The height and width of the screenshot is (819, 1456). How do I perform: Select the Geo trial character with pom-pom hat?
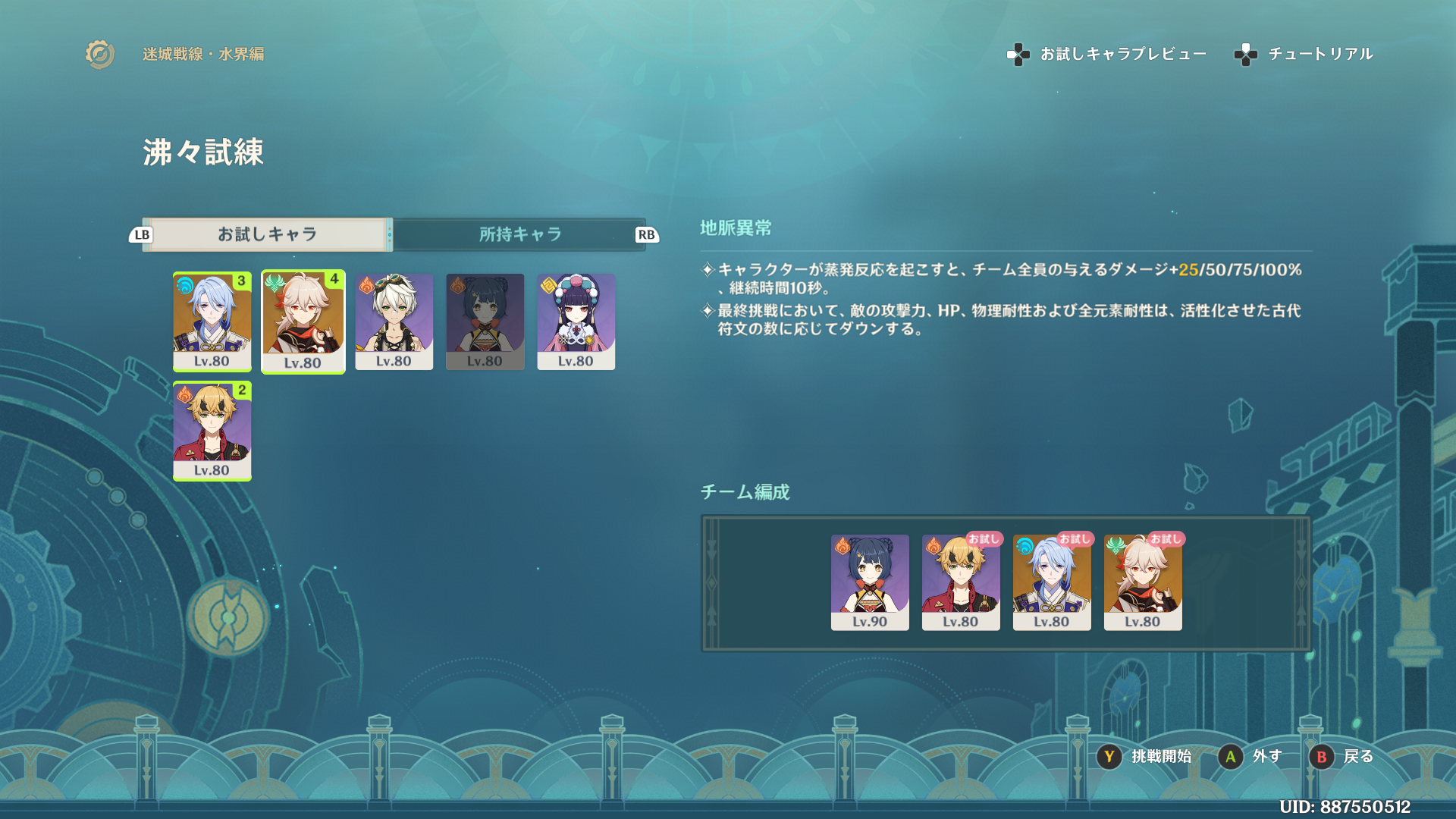pos(576,322)
